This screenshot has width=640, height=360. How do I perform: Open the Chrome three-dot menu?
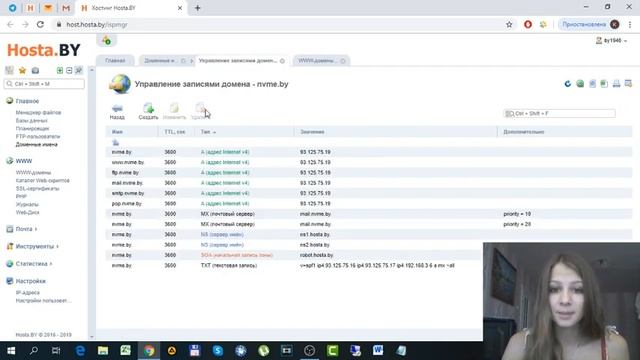click(x=630, y=24)
